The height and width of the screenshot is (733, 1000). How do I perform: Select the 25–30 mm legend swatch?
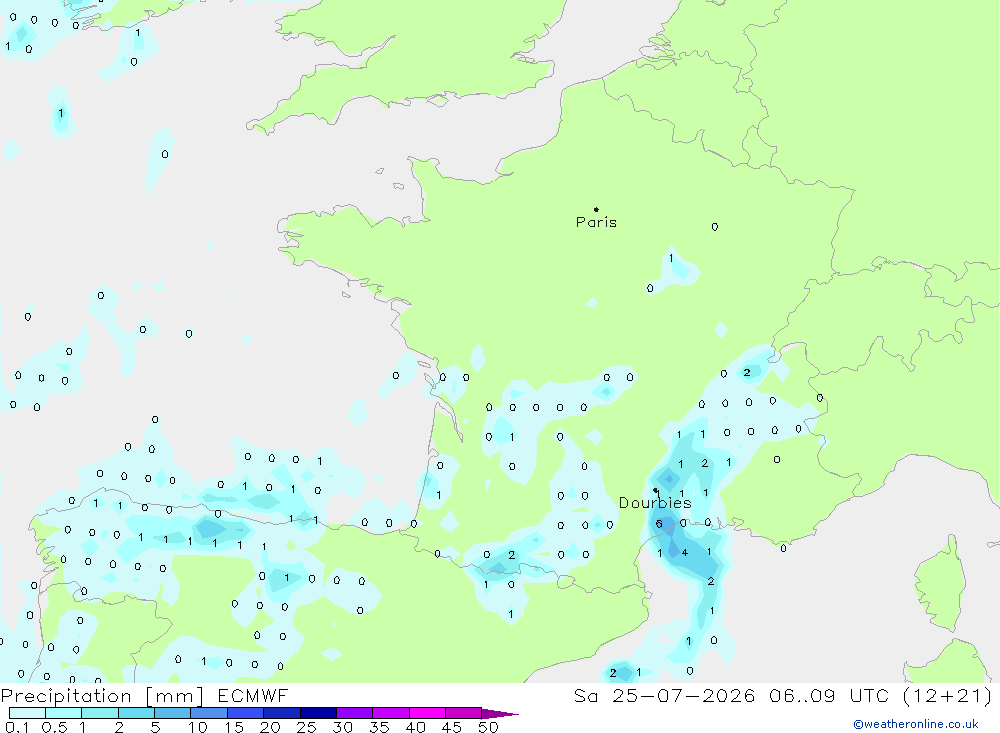click(x=318, y=713)
